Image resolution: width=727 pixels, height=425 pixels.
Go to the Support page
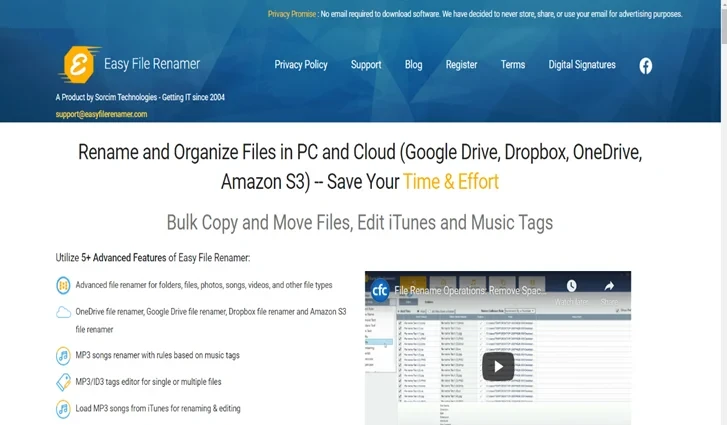pos(366,65)
